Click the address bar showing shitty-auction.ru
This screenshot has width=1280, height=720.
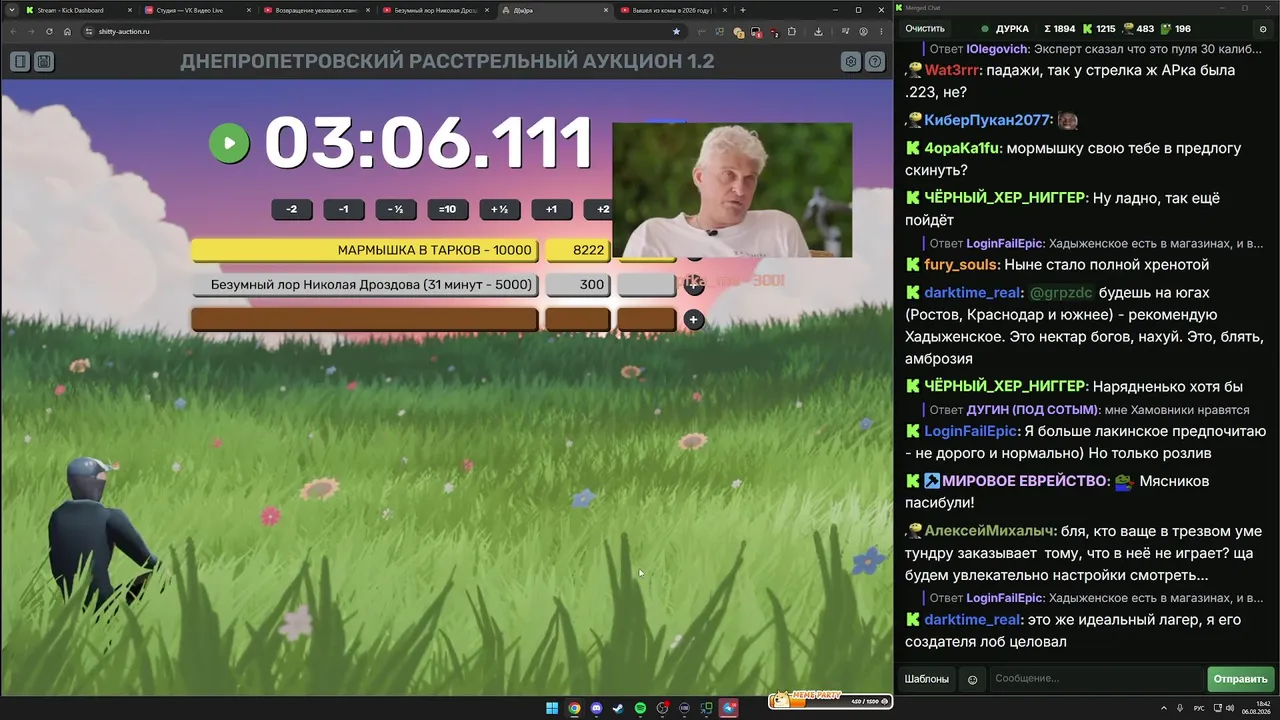[x=382, y=31]
